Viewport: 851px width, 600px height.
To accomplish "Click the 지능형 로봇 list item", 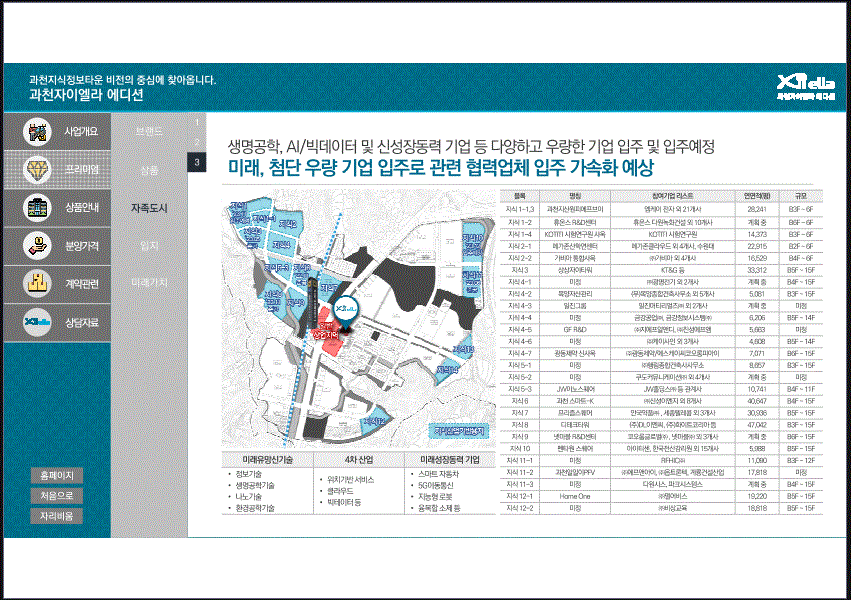I will point(435,497).
